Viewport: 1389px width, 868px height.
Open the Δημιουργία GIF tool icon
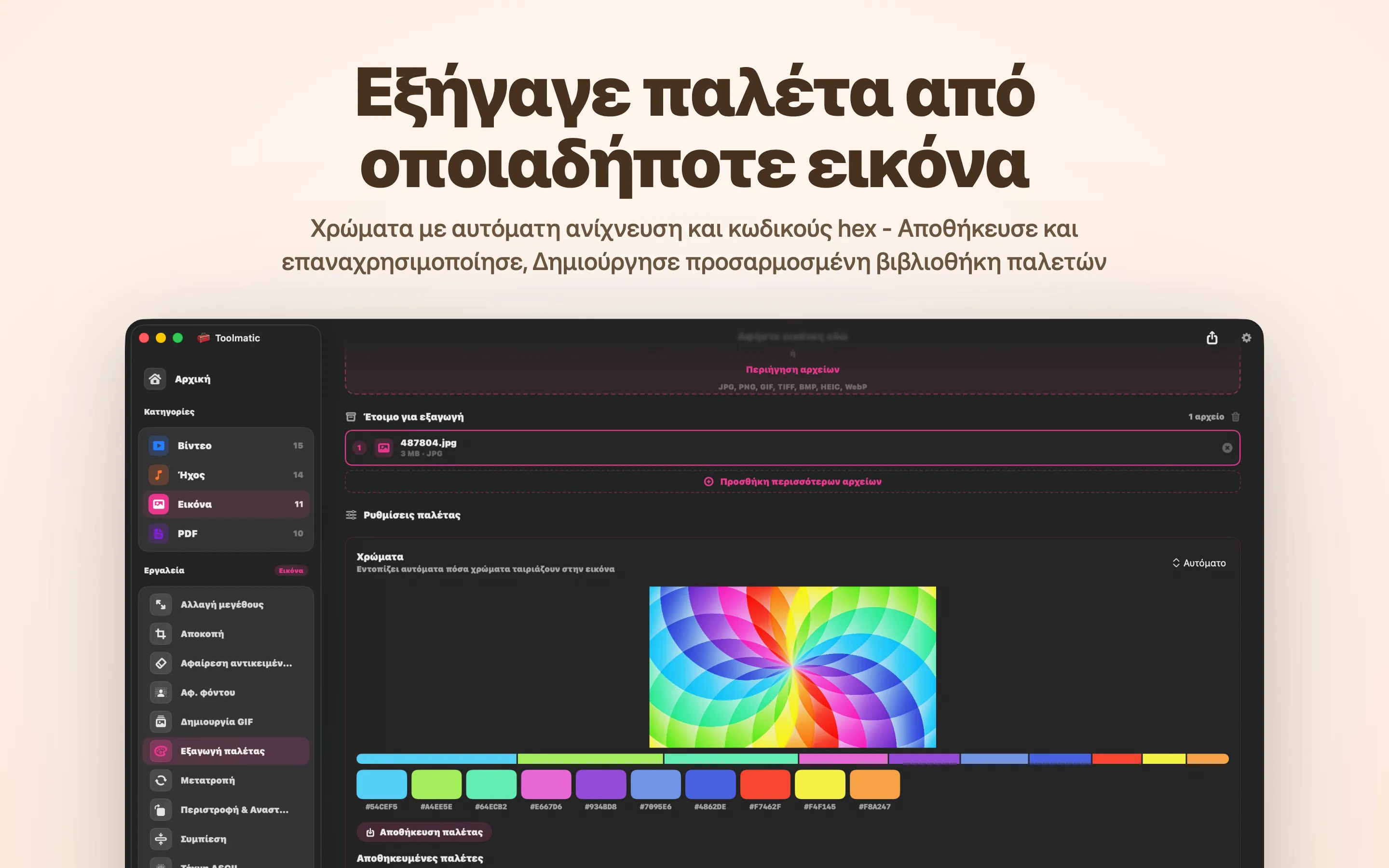point(161,721)
